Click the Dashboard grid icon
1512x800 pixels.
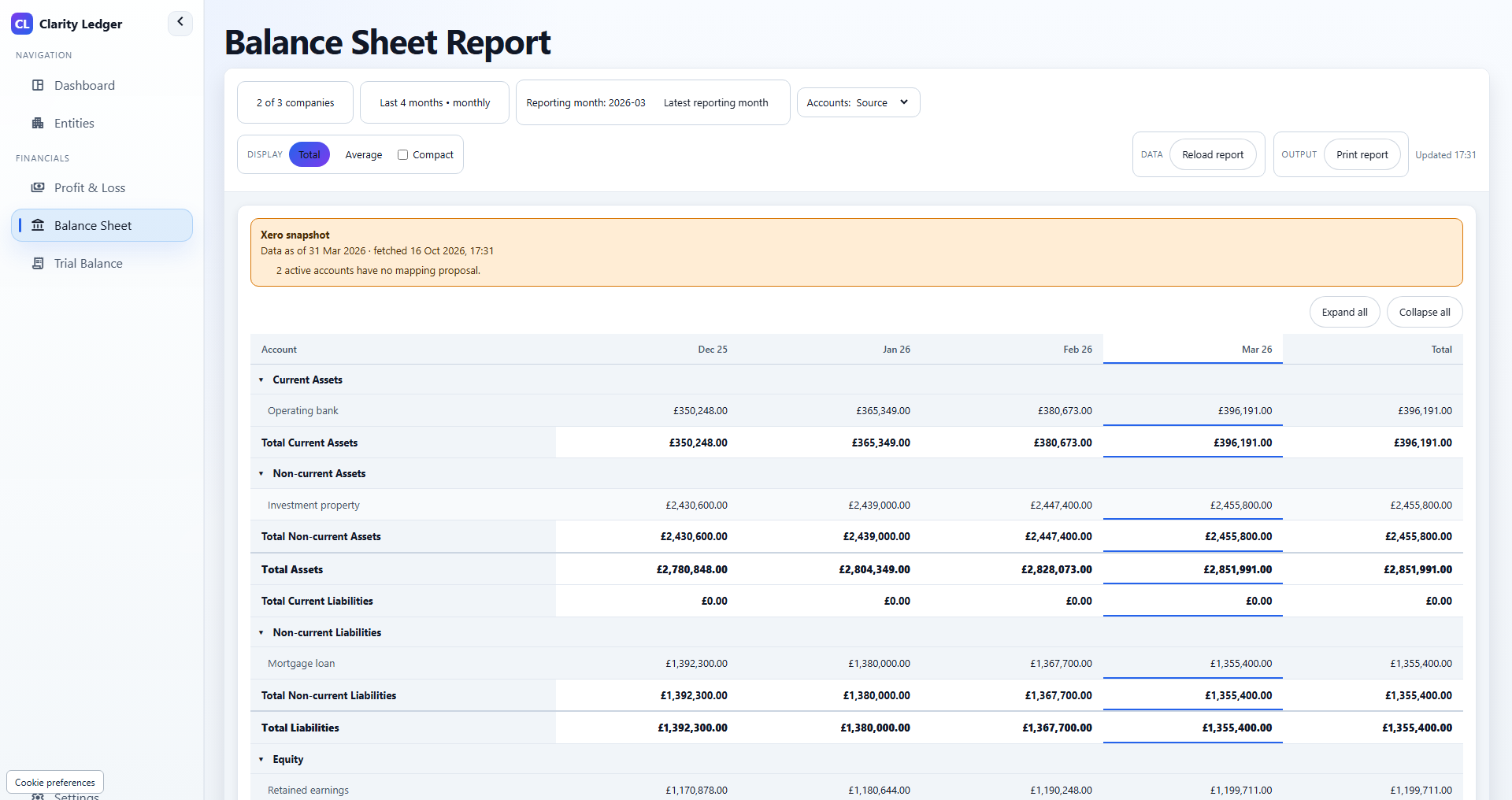pos(38,85)
